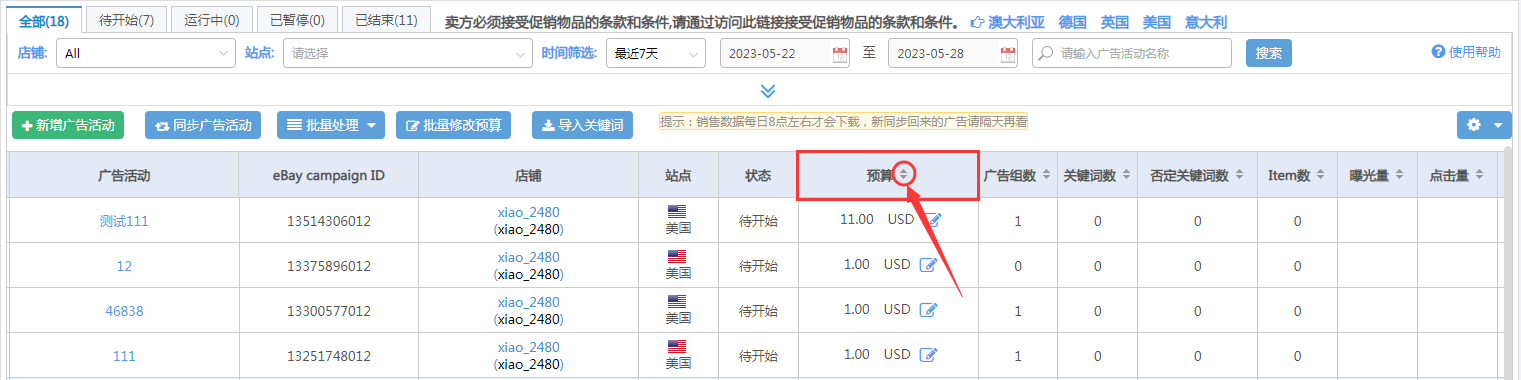The height and width of the screenshot is (380, 1521).
Task: Edit budget icon for campaign 46838 row
Action: point(928,310)
